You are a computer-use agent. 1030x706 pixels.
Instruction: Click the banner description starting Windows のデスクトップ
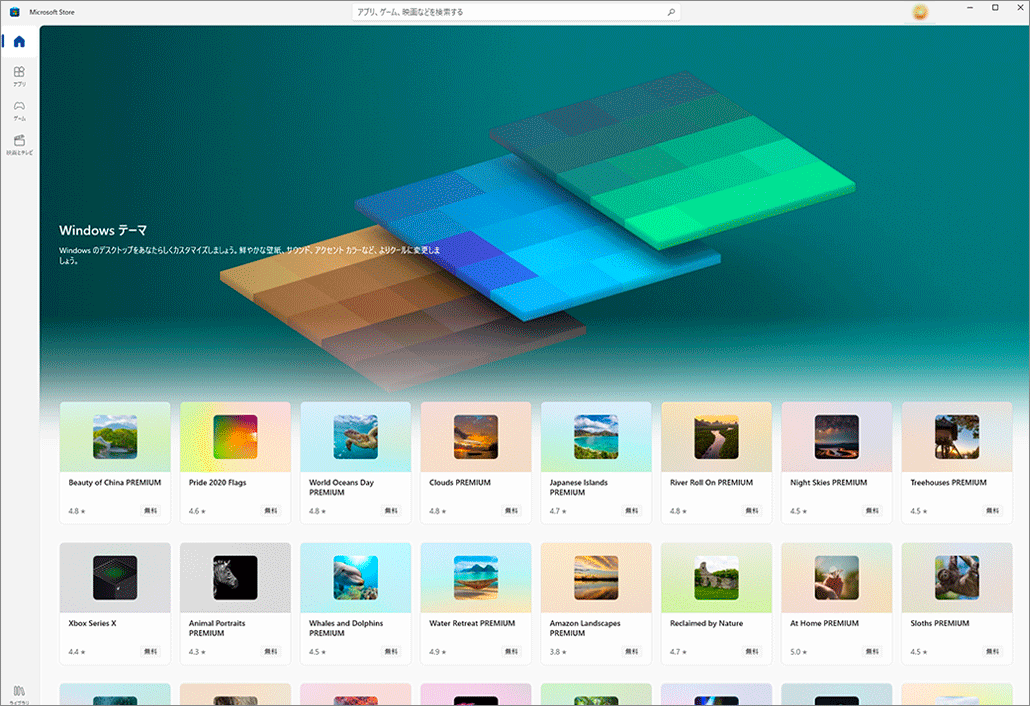(250, 255)
